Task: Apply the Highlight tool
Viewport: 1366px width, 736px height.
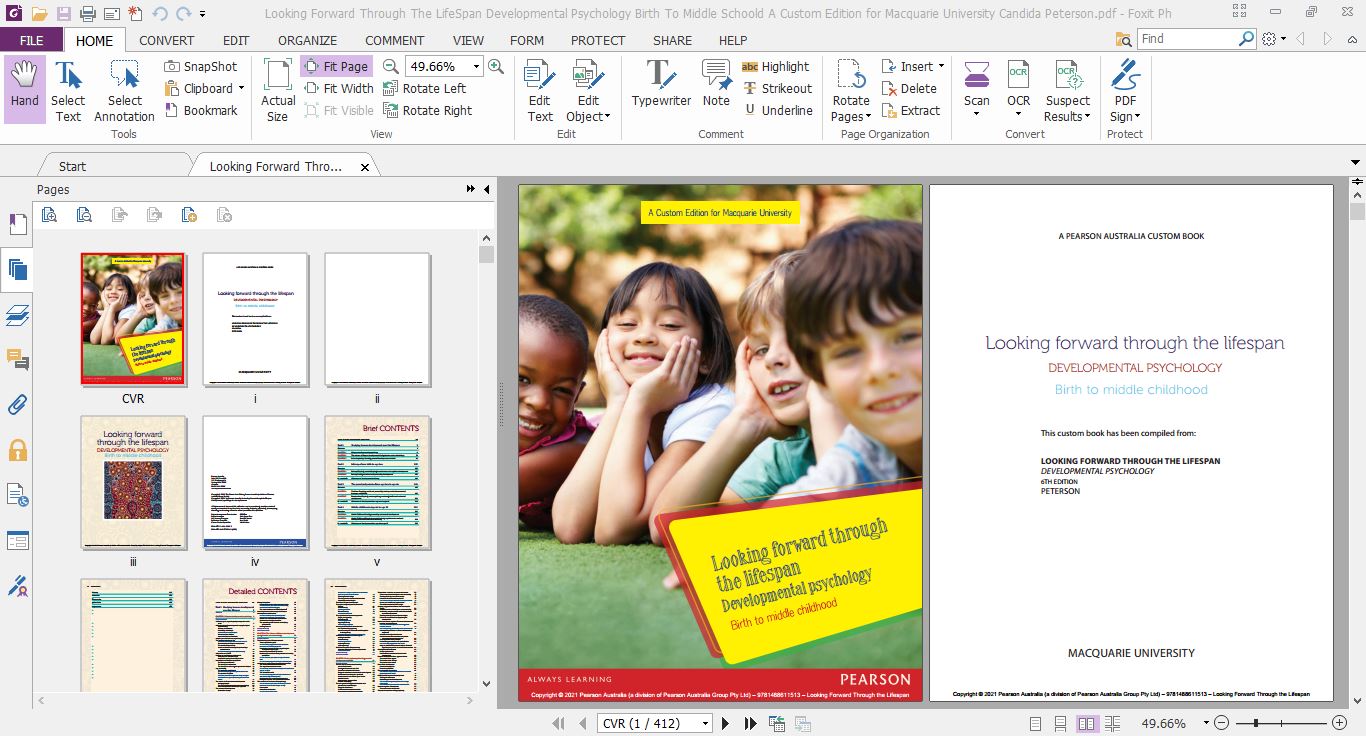Action: tap(776, 66)
